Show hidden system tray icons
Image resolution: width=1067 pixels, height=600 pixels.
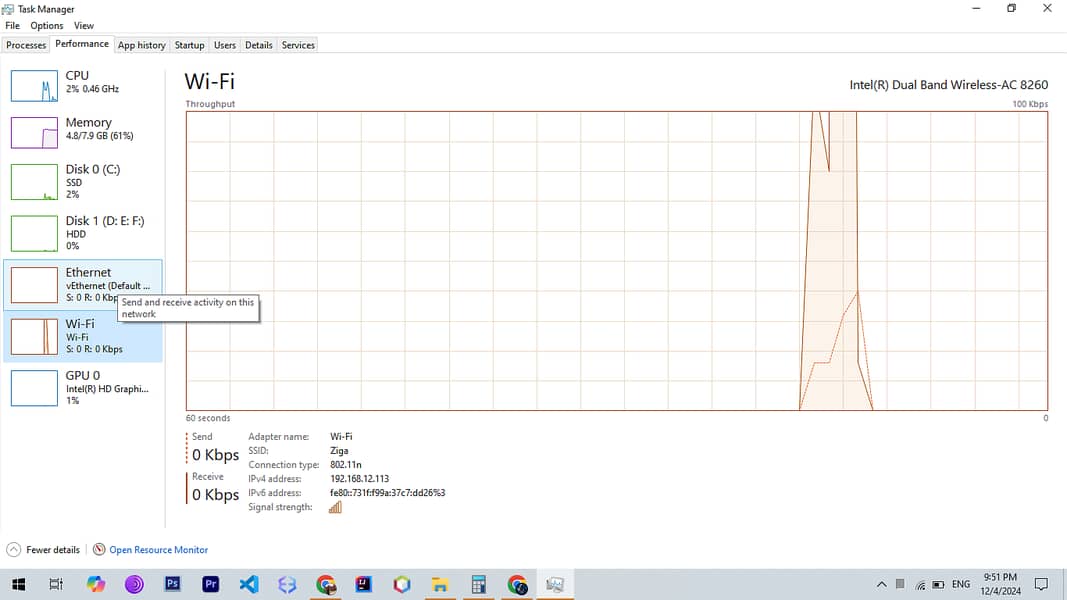coord(881,584)
